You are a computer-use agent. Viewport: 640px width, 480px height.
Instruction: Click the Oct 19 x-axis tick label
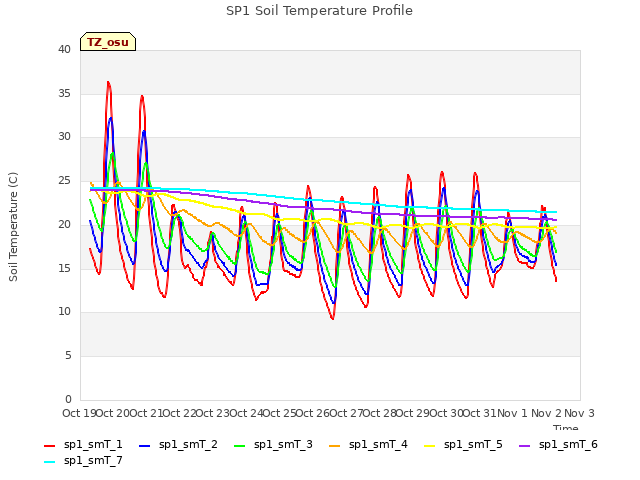[79, 413]
